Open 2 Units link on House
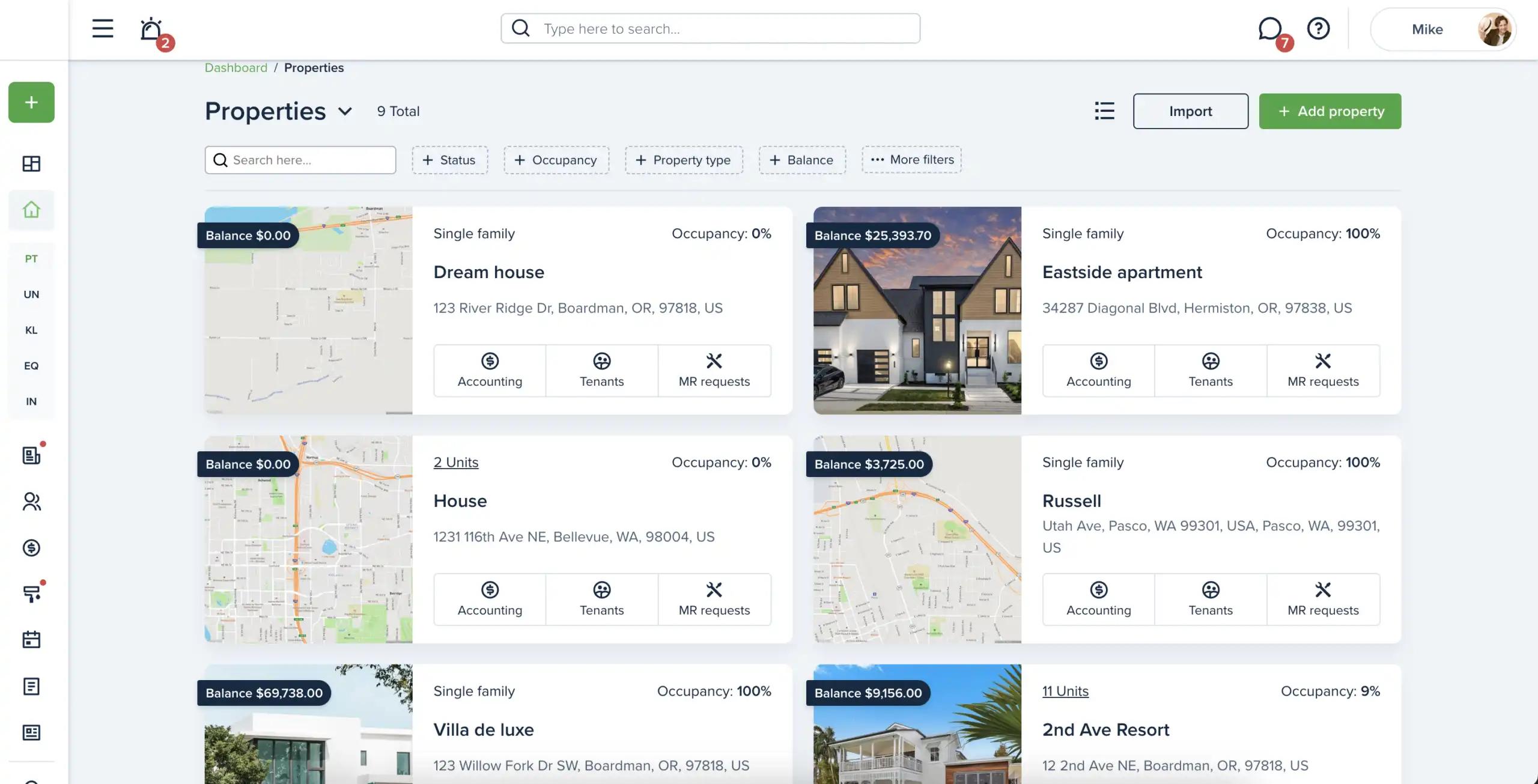Screen dimensions: 1538x784 coord(456,462)
